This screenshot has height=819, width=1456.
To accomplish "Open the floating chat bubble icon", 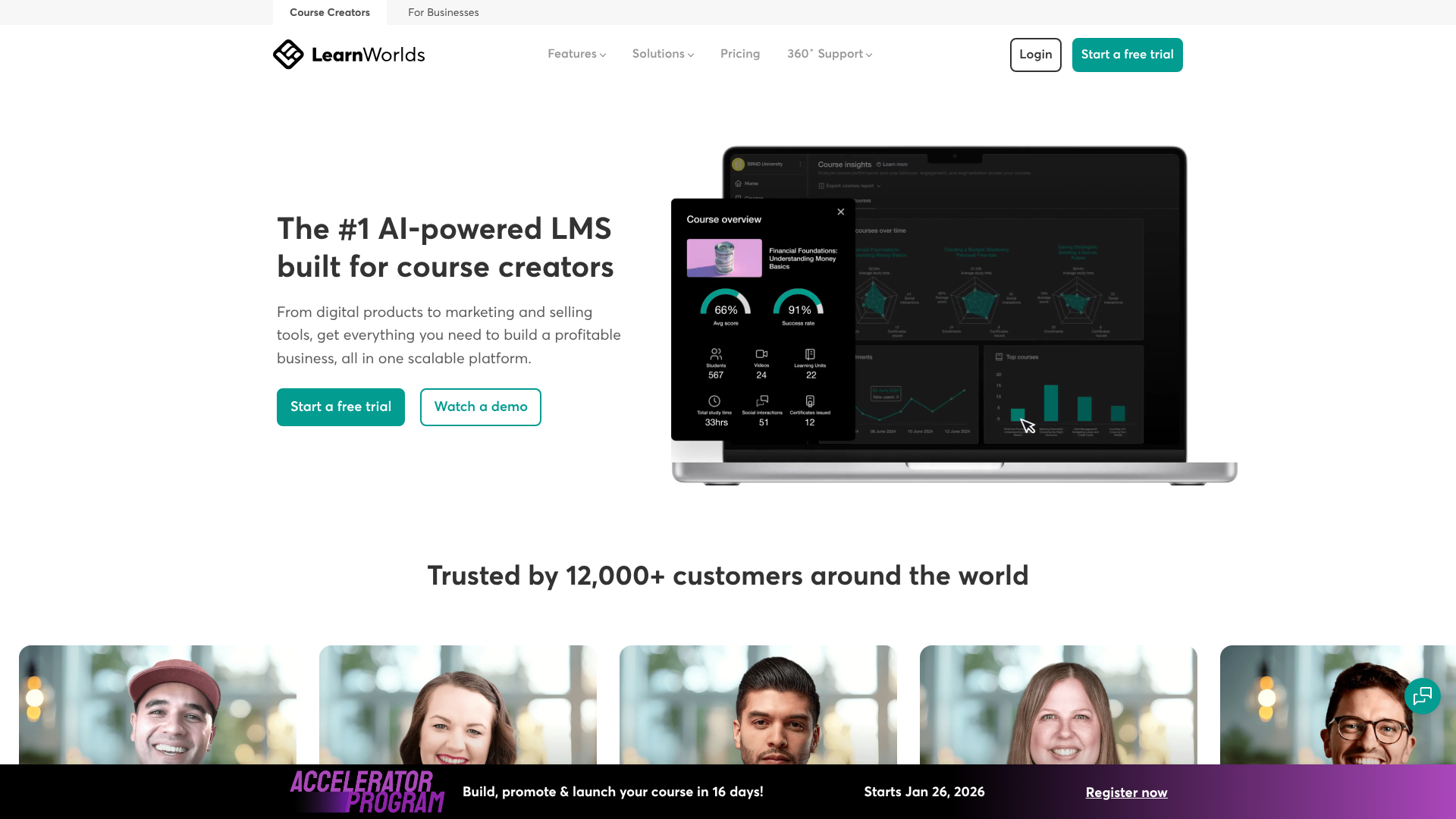I will pos(1423,696).
